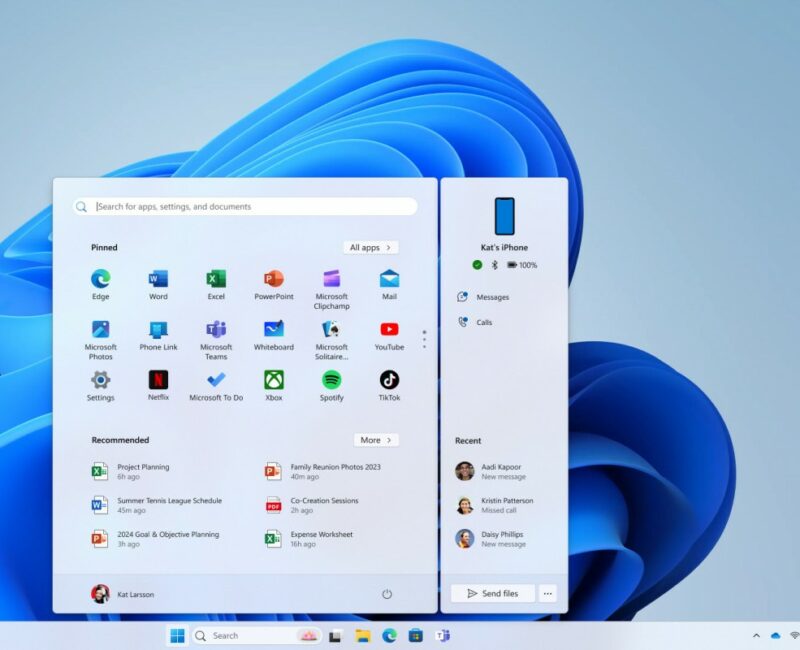Click the iPhone connected status indicator
Viewport: 800px width, 650px height.
(x=477, y=265)
